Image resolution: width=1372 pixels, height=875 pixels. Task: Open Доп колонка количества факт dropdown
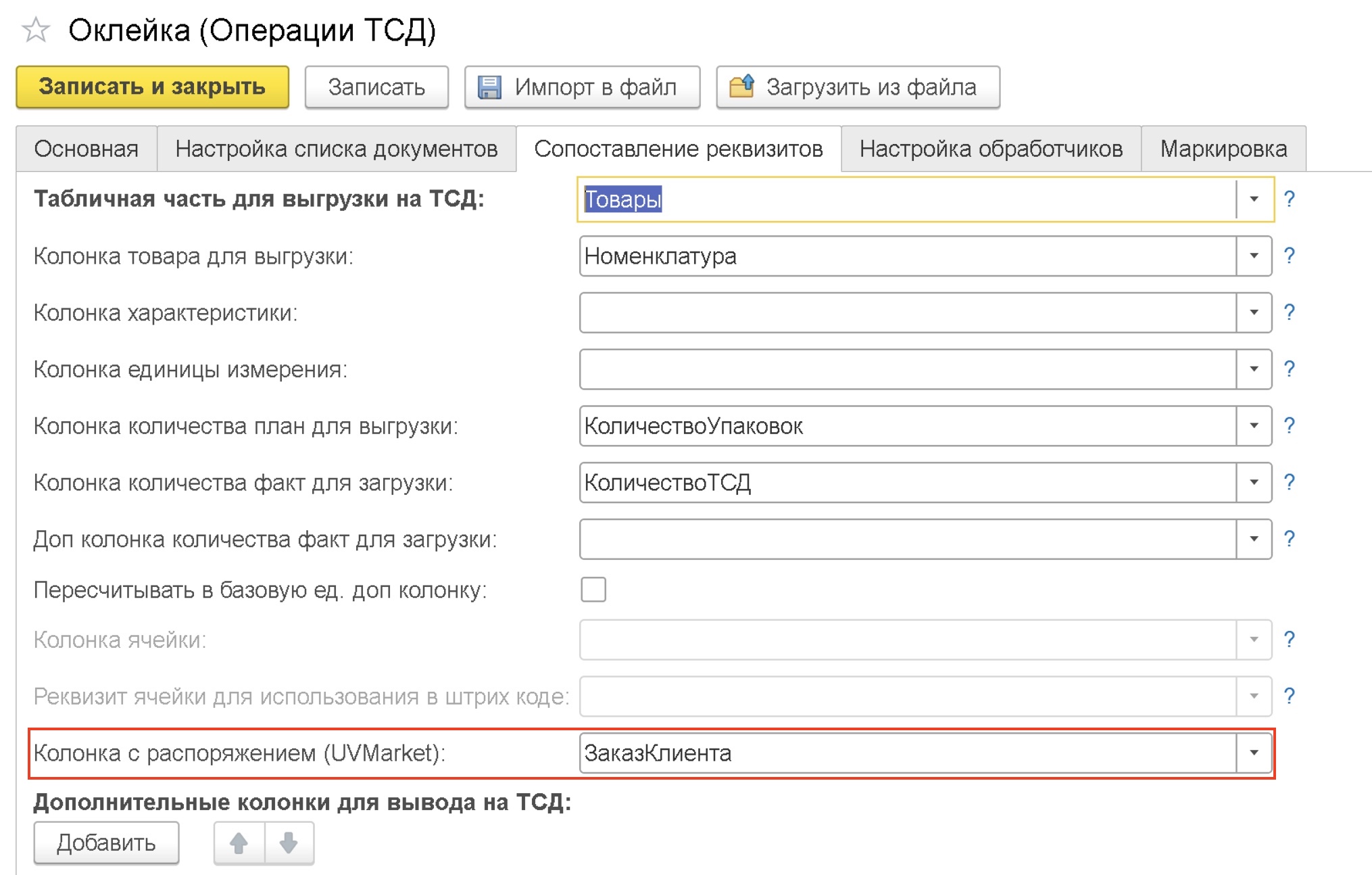[x=1254, y=539]
